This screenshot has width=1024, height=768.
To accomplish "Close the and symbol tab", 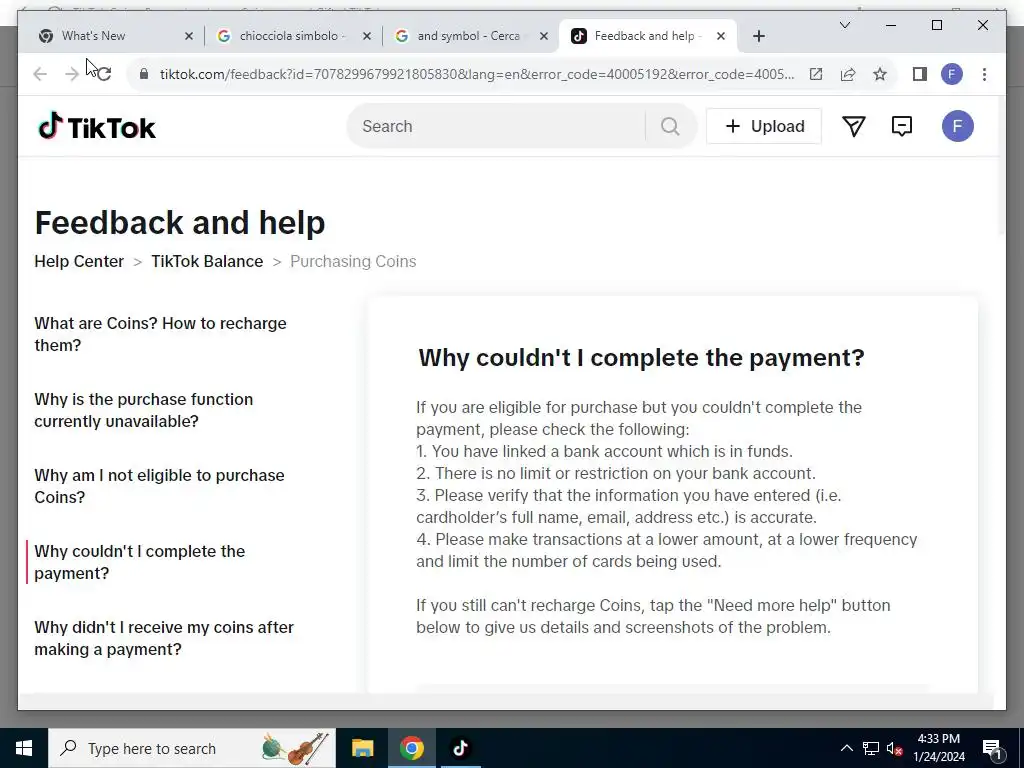I will point(543,36).
